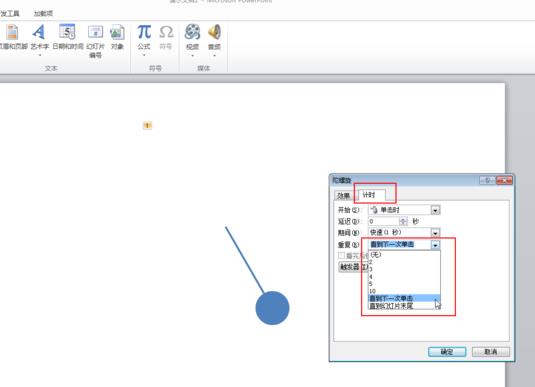Expand the WordArt dropdown arrow
The height and width of the screenshot is (387, 535).
pos(40,55)
